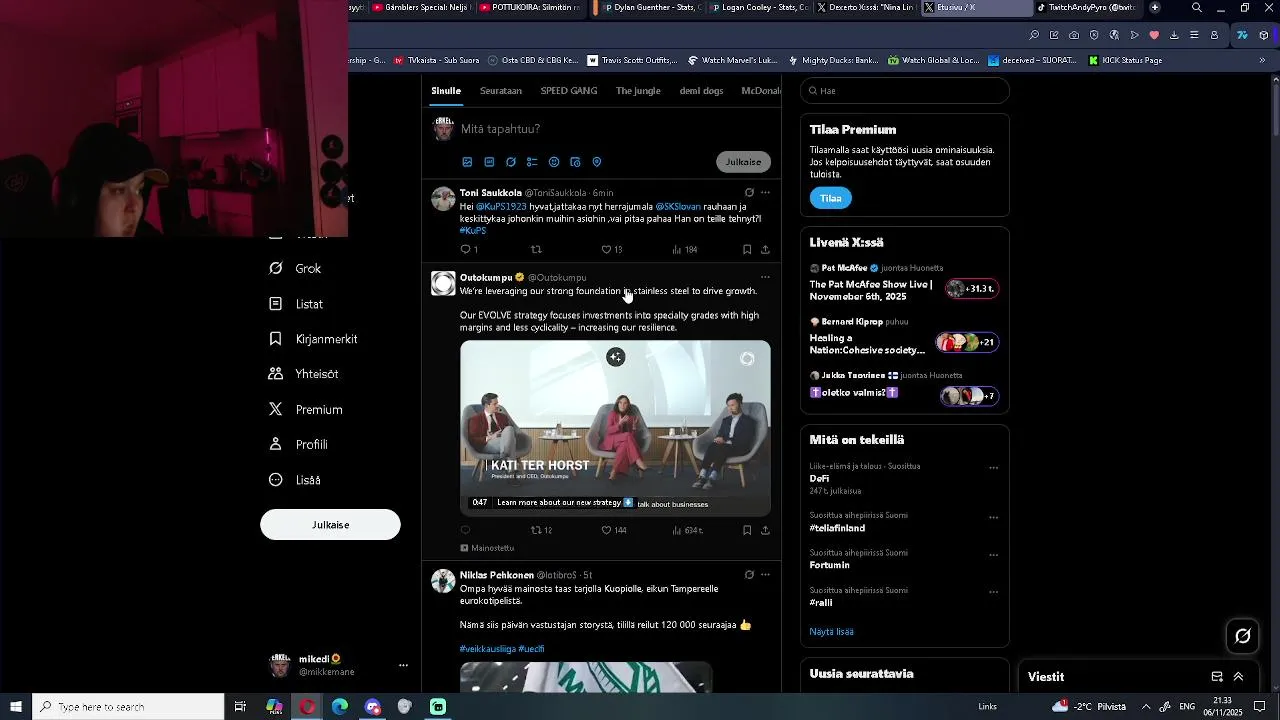
Task: Switch to Seurataan timeline tab
Action: [501, 91]
